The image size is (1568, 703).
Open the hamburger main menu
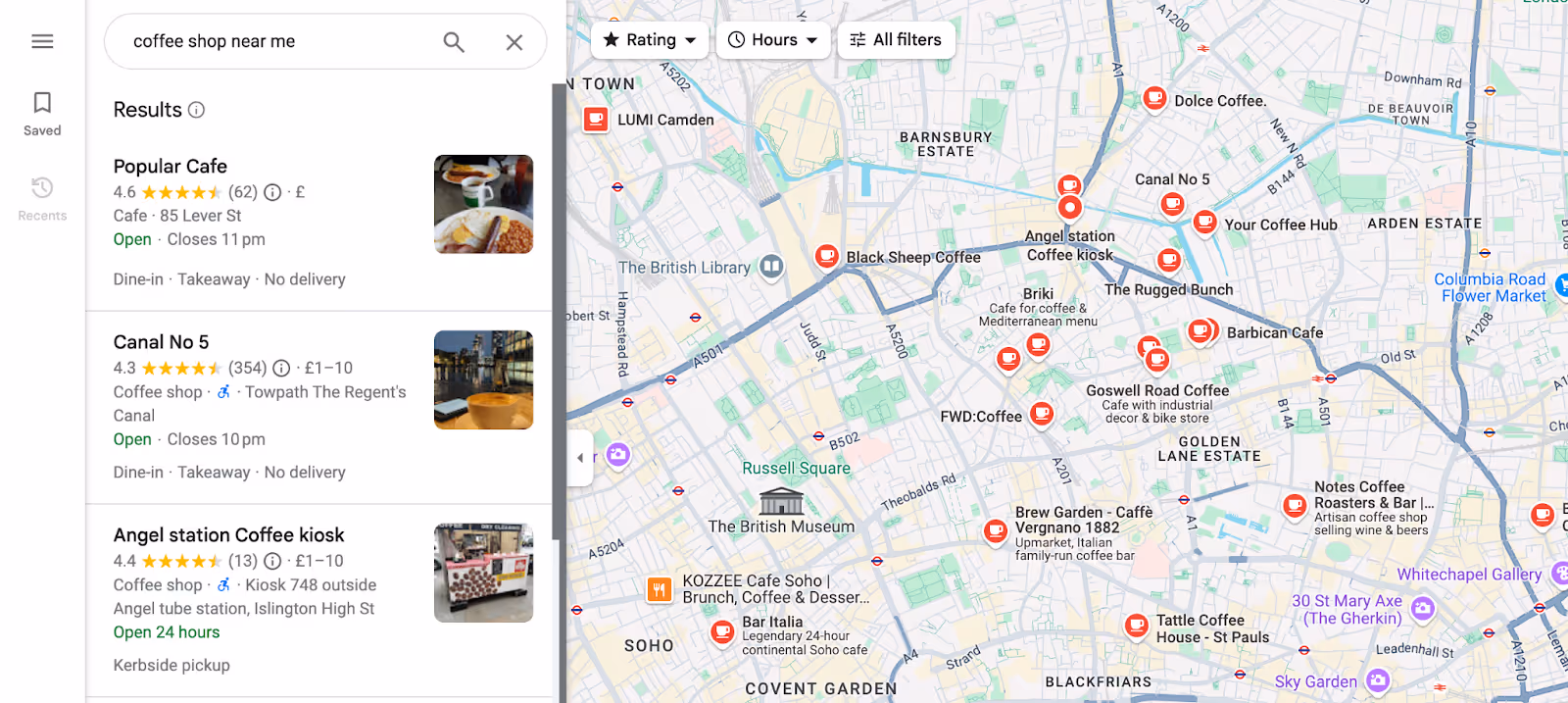pos(42,41)
